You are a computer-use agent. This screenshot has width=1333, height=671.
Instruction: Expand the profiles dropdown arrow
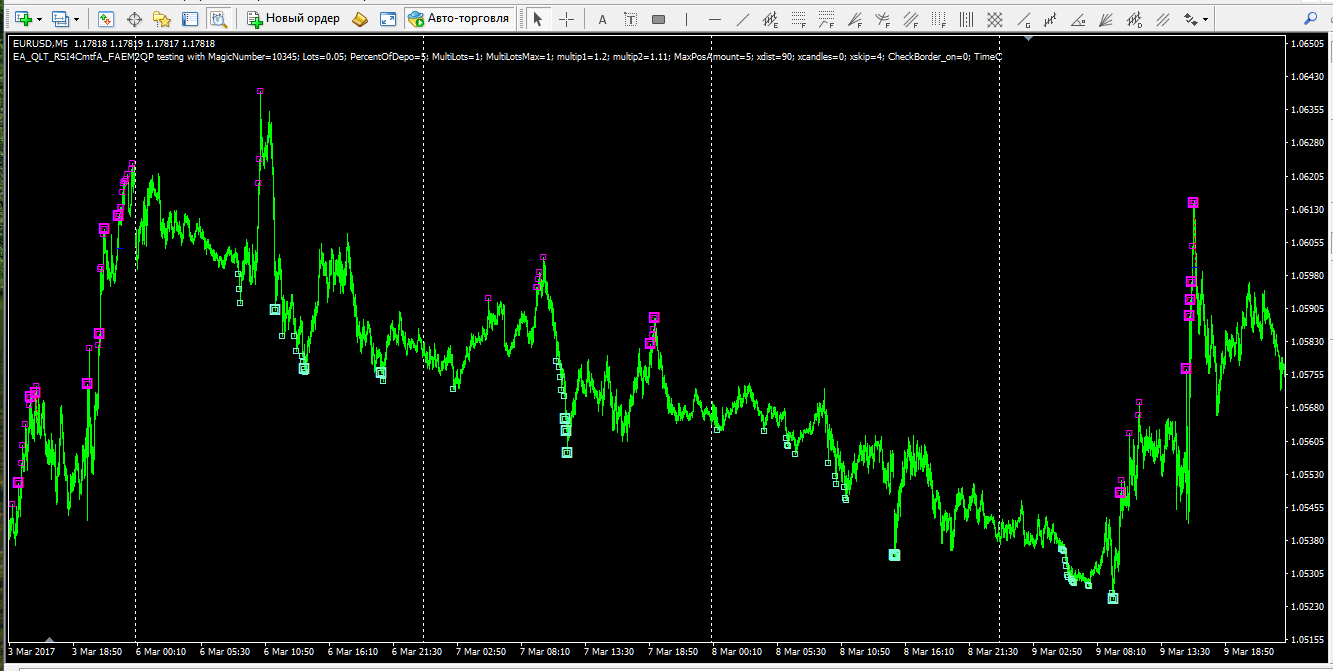(x=77, y=19)
